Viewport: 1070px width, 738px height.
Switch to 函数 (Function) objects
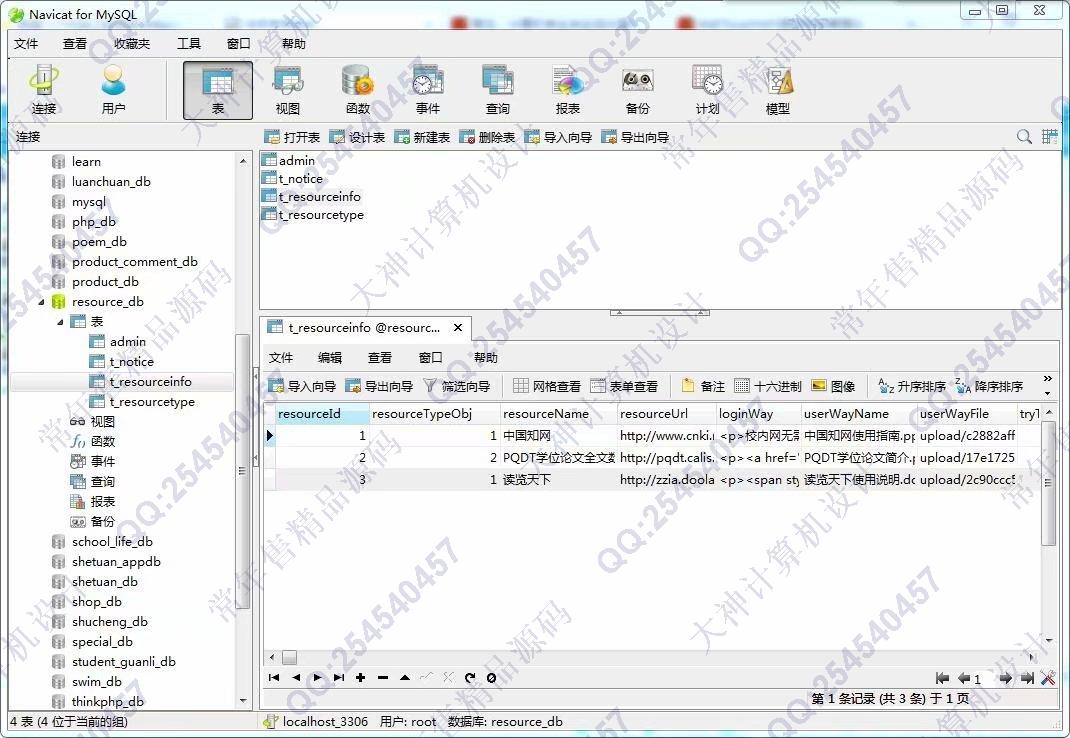(358, 90)
